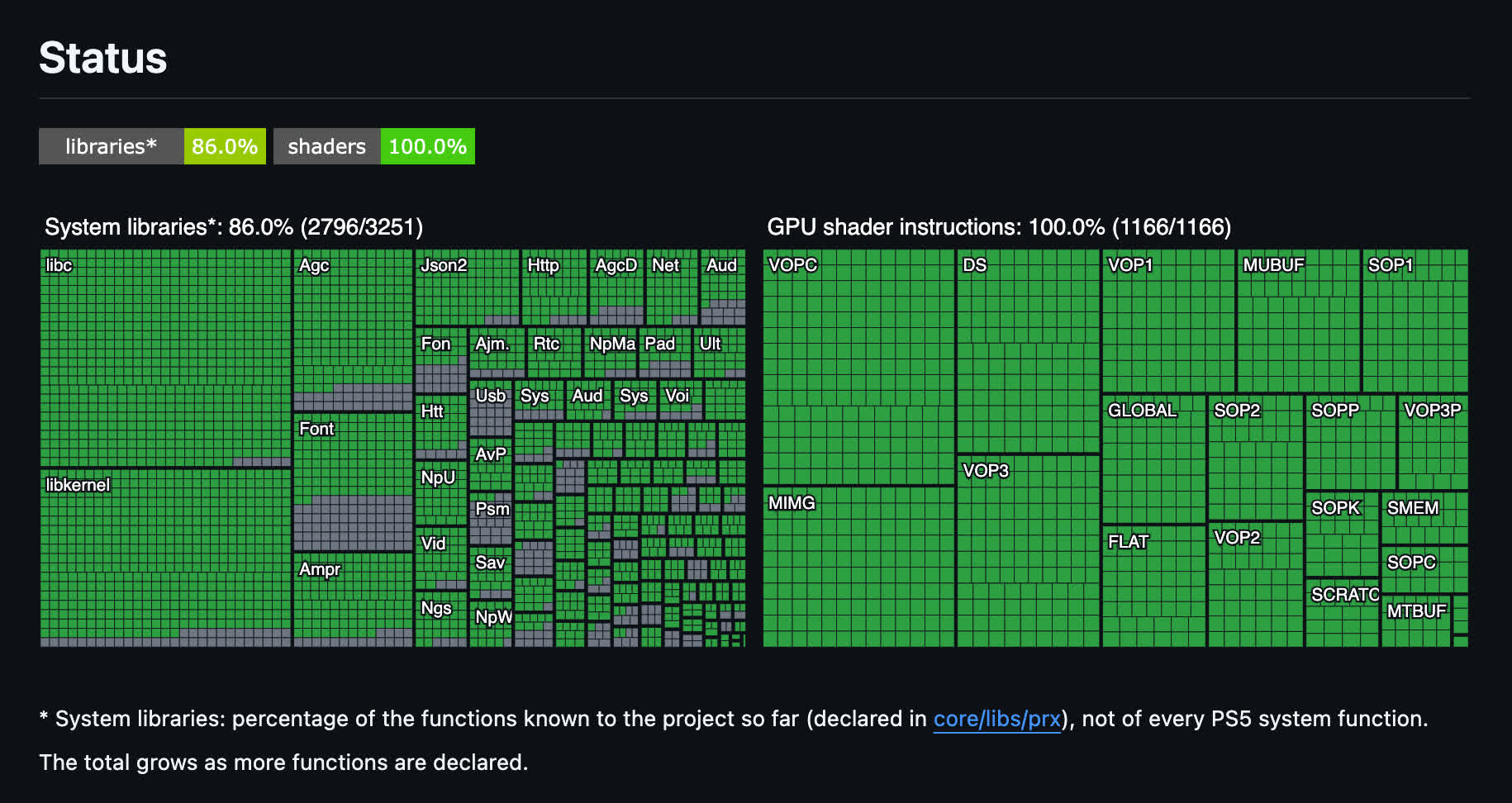Click the Ngs library block
The image size is (1512, 803).
(x=440, y=620)
